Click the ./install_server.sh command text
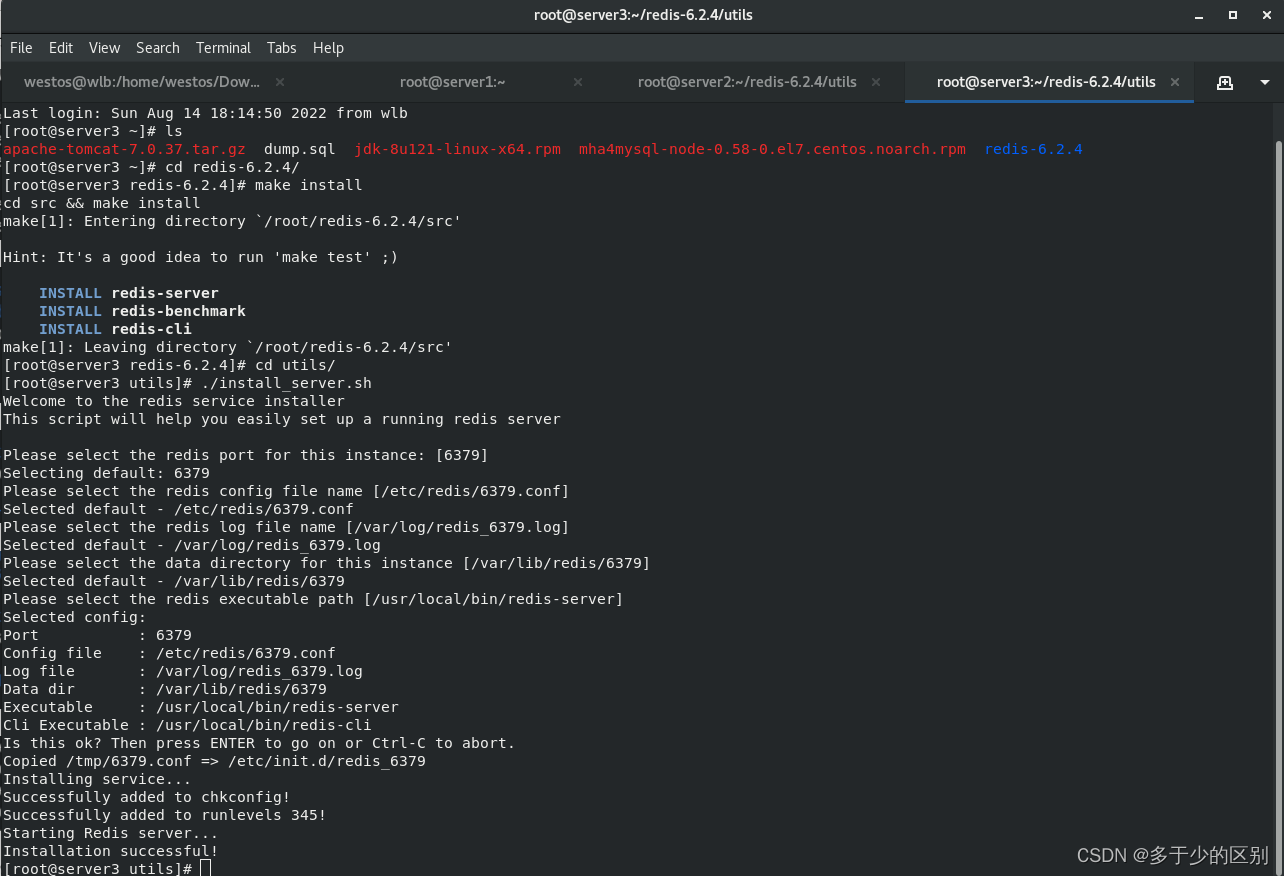 tap(286, 383)
